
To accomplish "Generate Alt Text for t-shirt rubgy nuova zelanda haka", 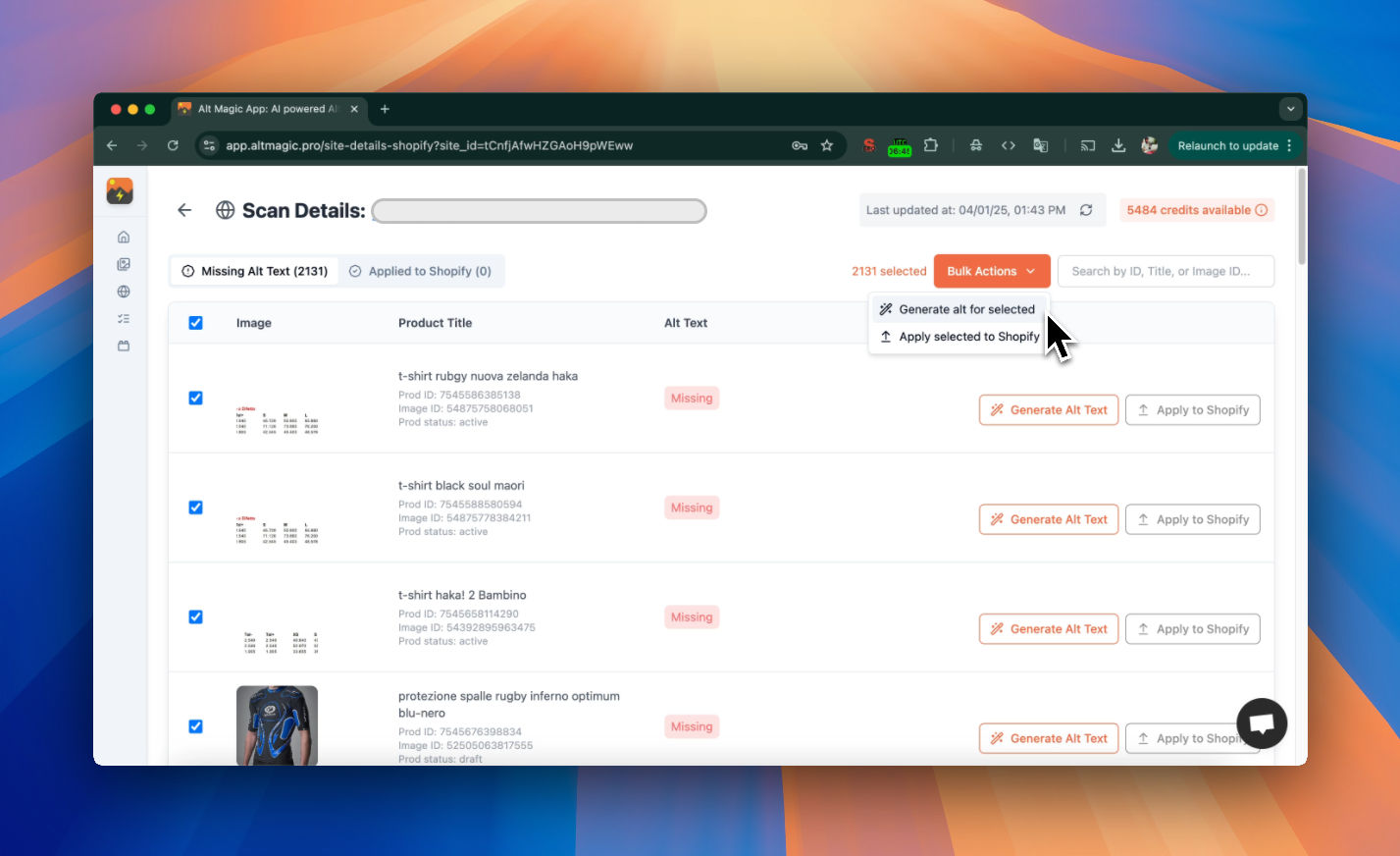I will click(1049, 410).
